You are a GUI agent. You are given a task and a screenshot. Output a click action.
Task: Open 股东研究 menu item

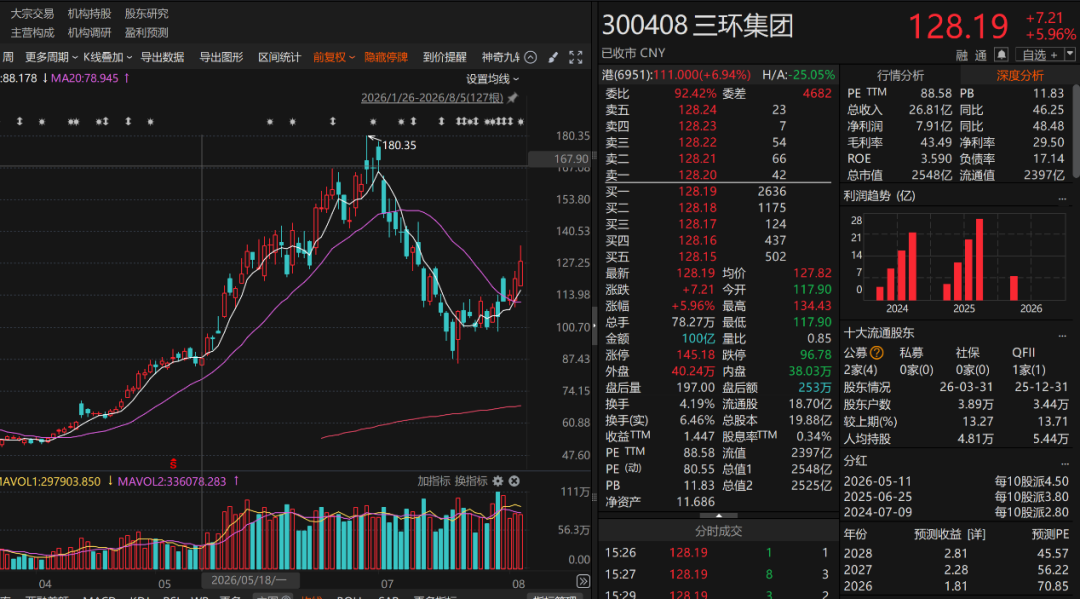(146, 14)
